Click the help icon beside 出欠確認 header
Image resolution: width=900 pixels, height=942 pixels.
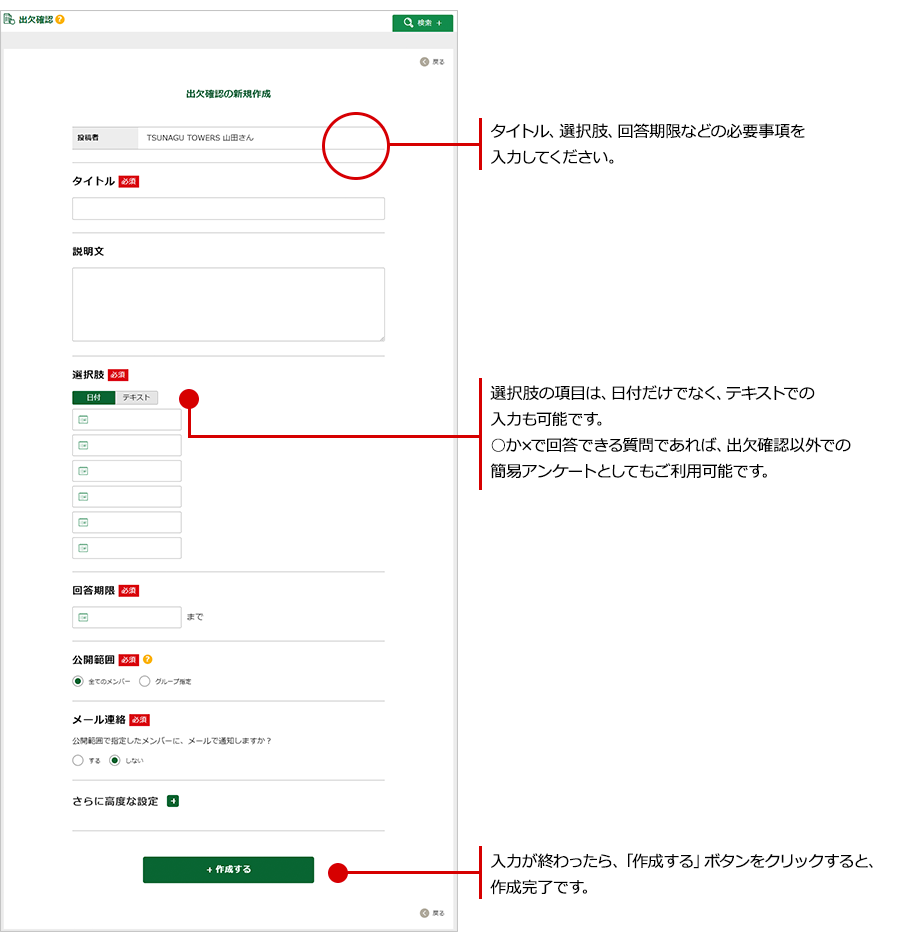60,19
